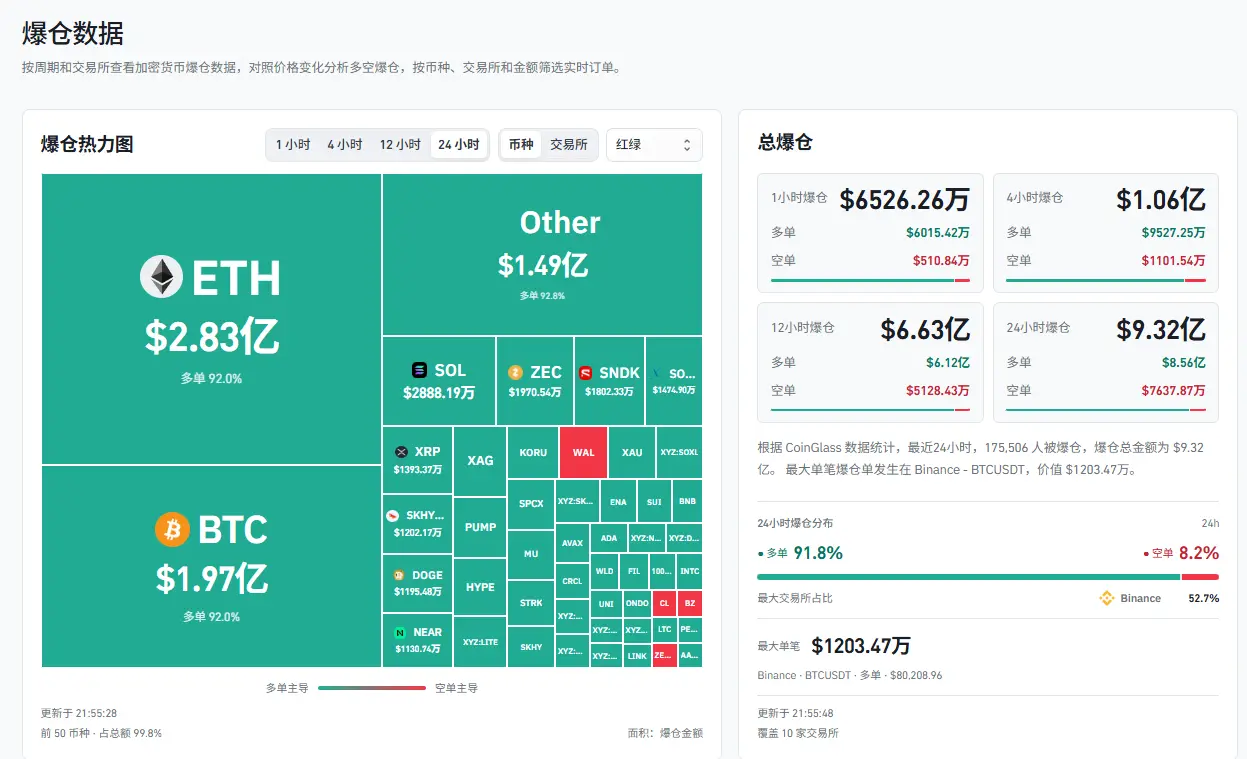Click the SPCX heatmap tile
The width and height of the screenshot is (1247, 759).
[531, 504]
